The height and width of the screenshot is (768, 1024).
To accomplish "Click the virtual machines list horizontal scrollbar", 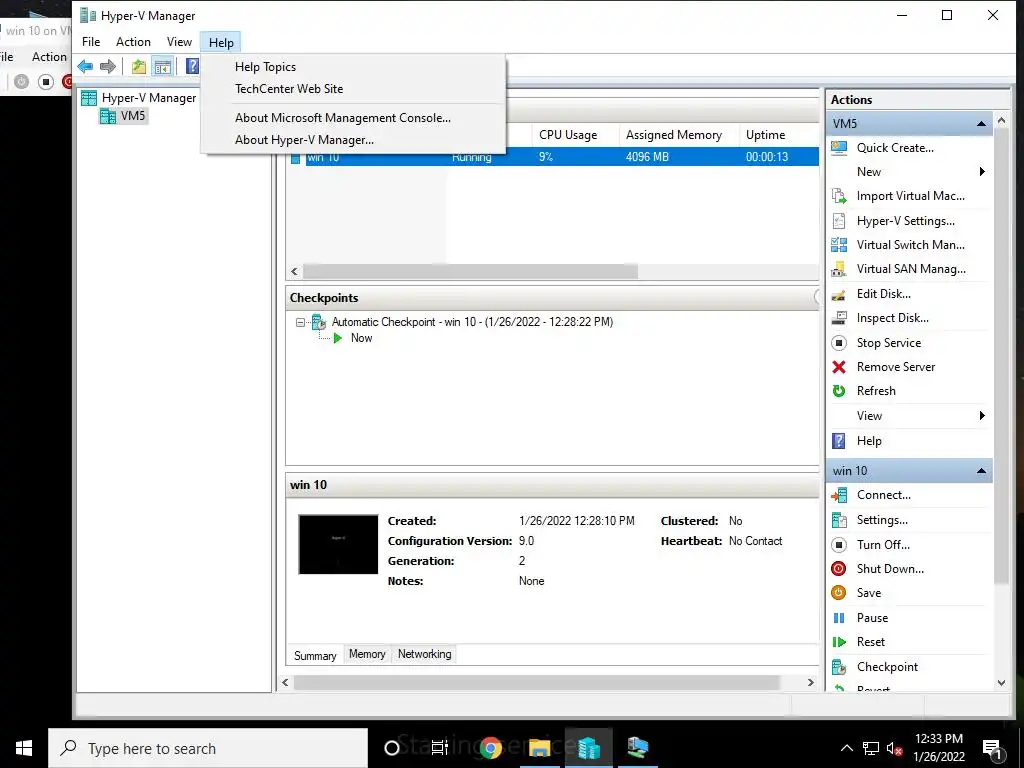I will pyautogui.click(x=470, y=272).
